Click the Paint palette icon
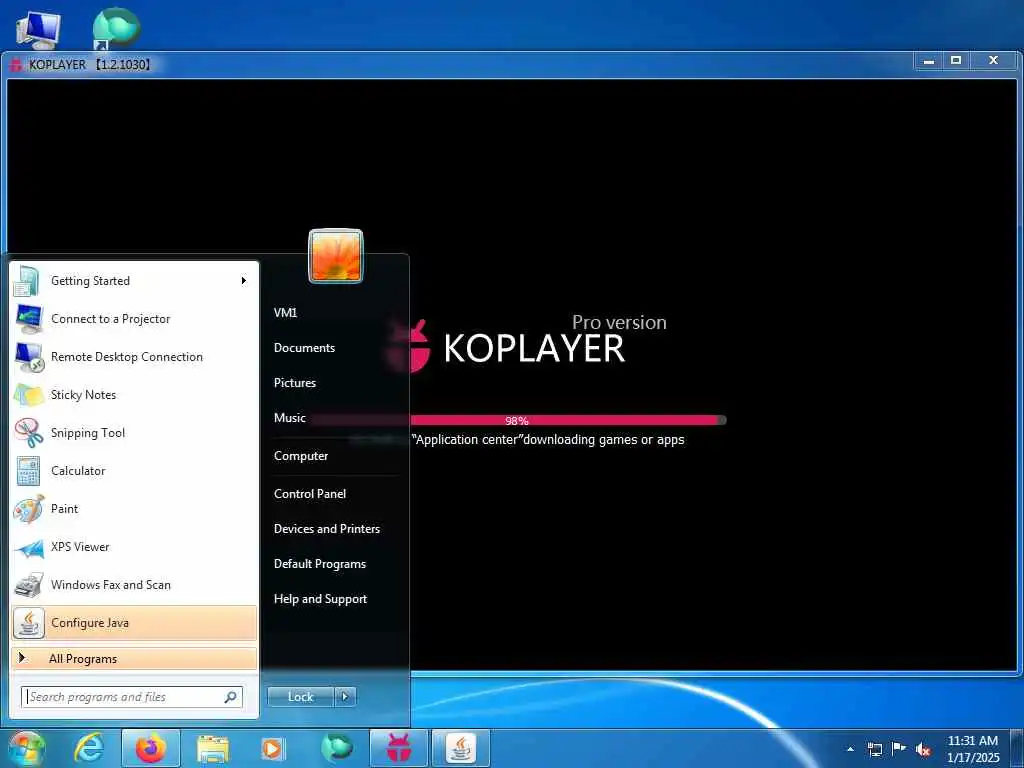 (29, 509)
